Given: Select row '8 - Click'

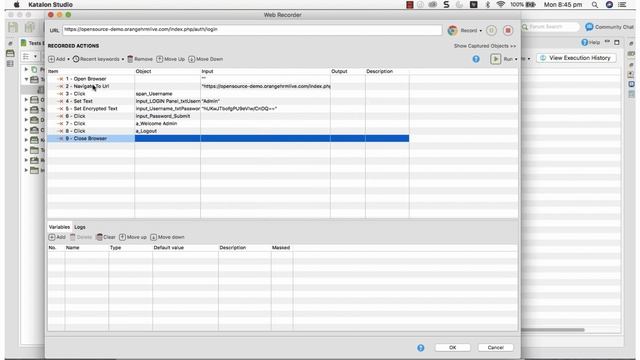Looking at the screenshot, I should [228, 131].
